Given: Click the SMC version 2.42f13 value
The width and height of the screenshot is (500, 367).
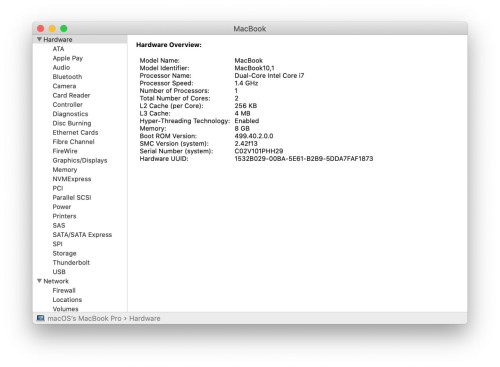Looking at the screenshot, I should [246, 143].
